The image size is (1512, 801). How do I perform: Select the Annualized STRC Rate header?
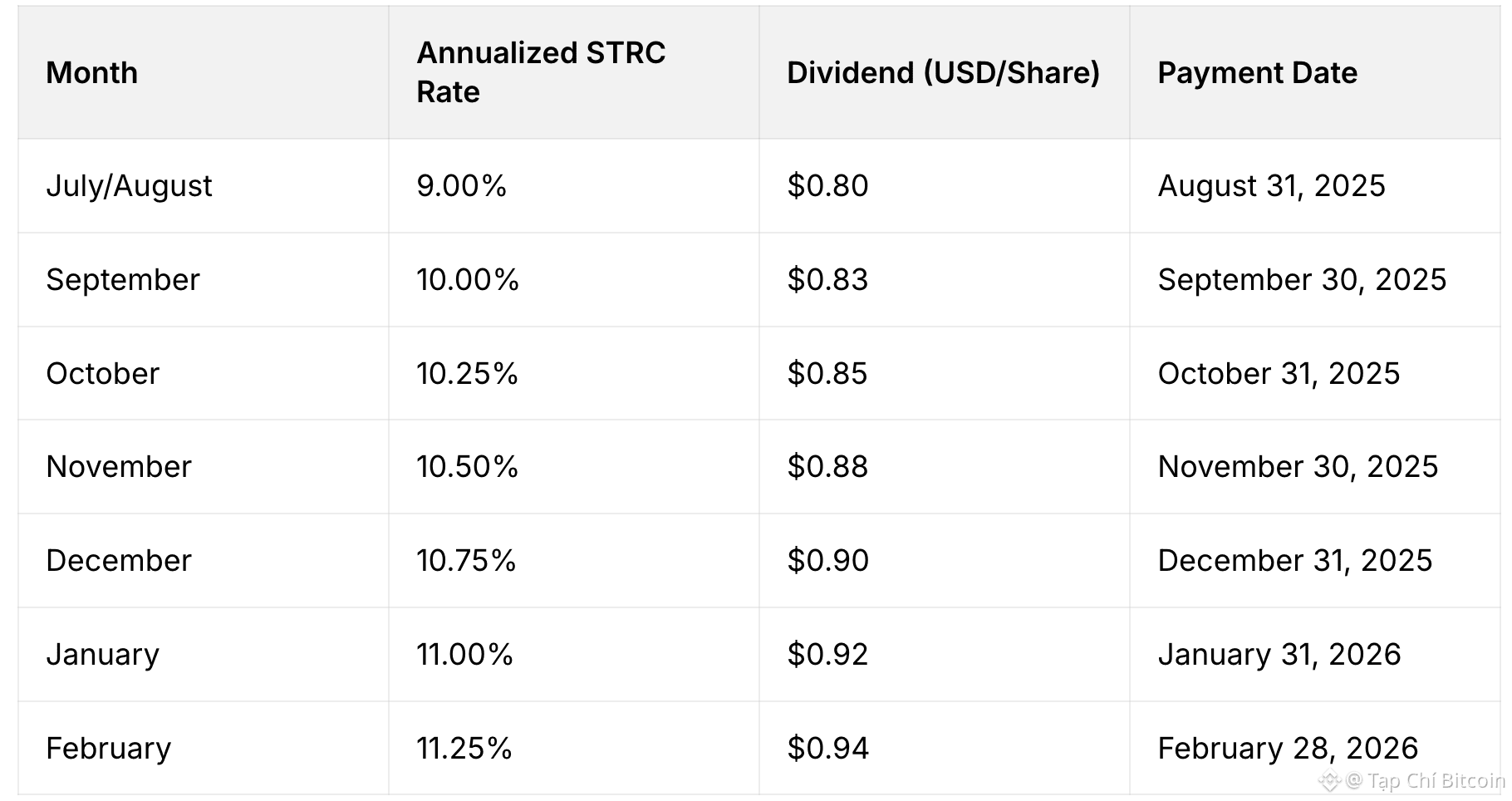pos(541,72)
